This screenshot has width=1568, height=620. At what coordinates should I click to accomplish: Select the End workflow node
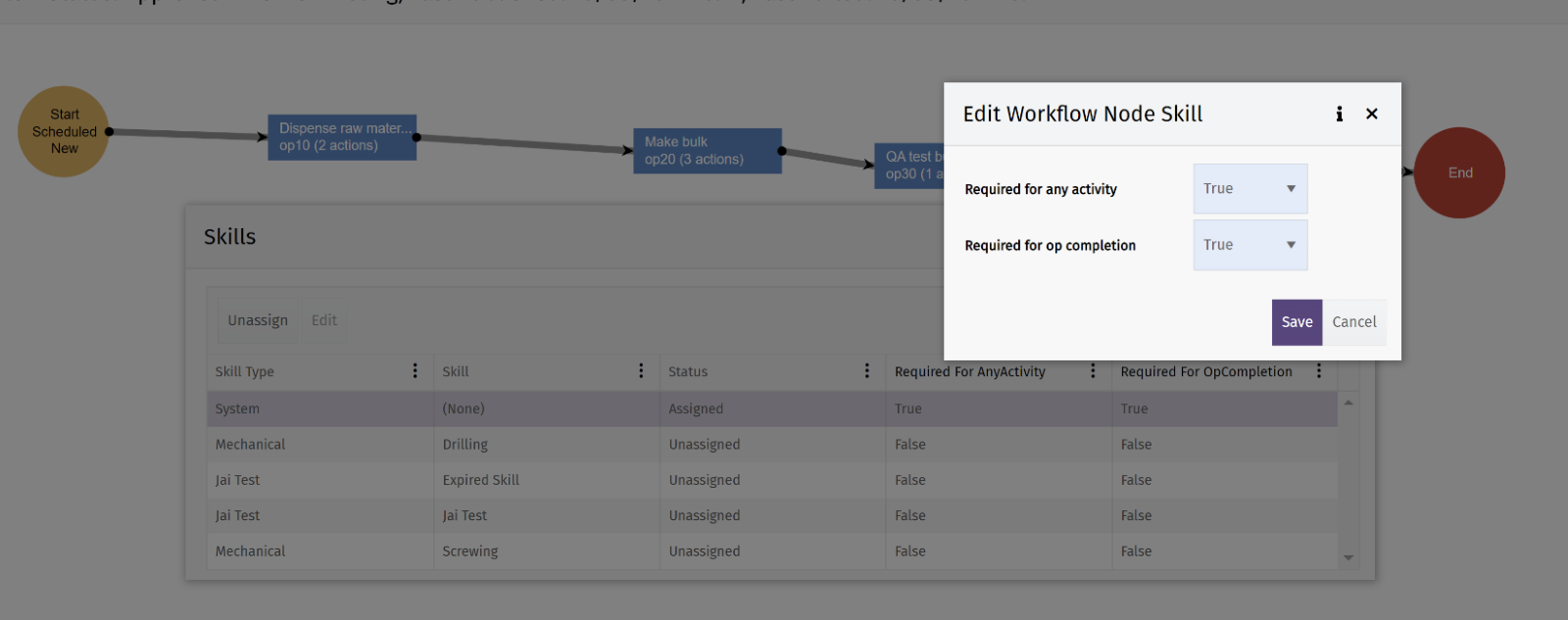pyautogui.click(x=1459, y=172)
